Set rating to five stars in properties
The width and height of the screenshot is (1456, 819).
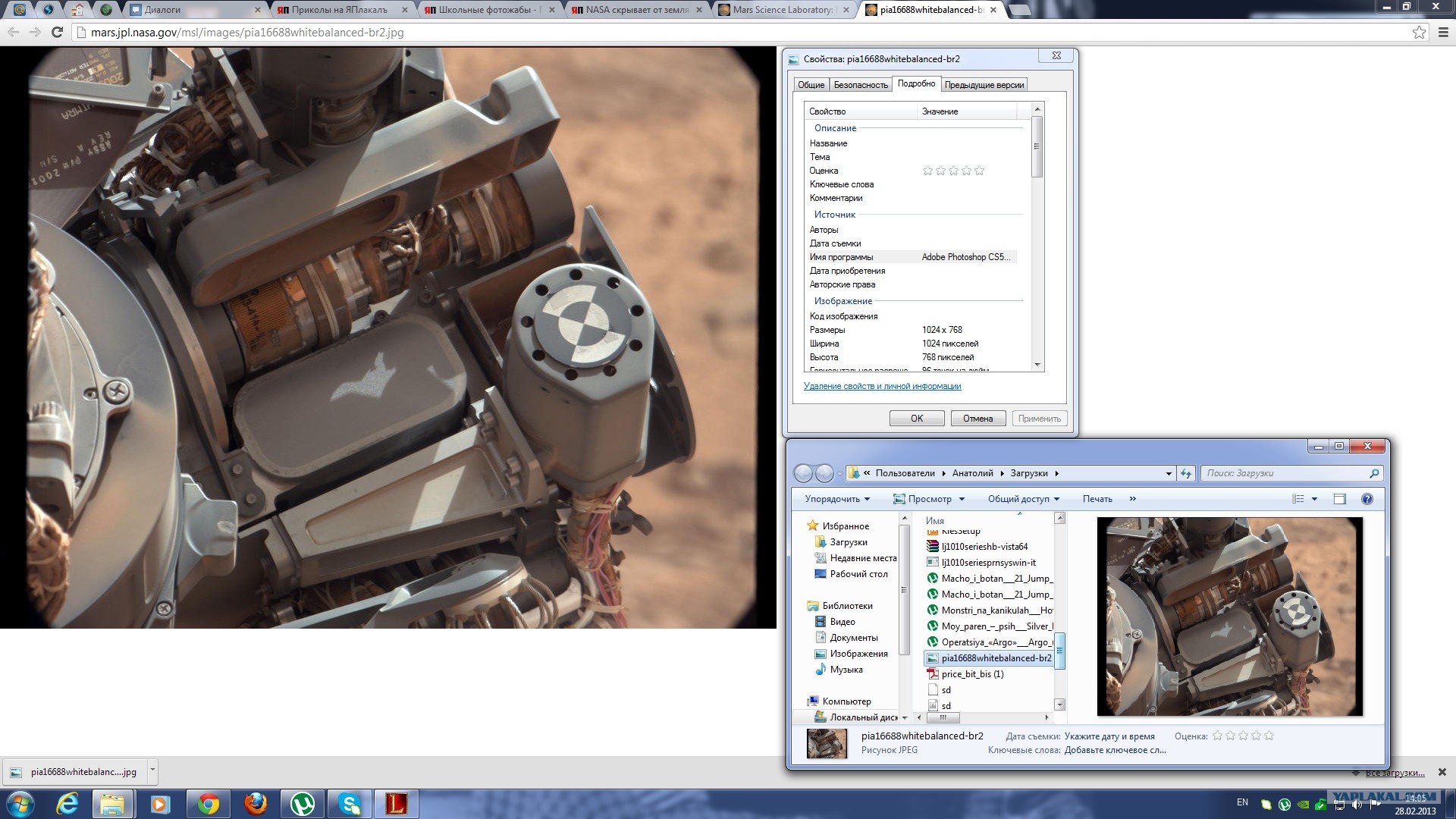979,171
